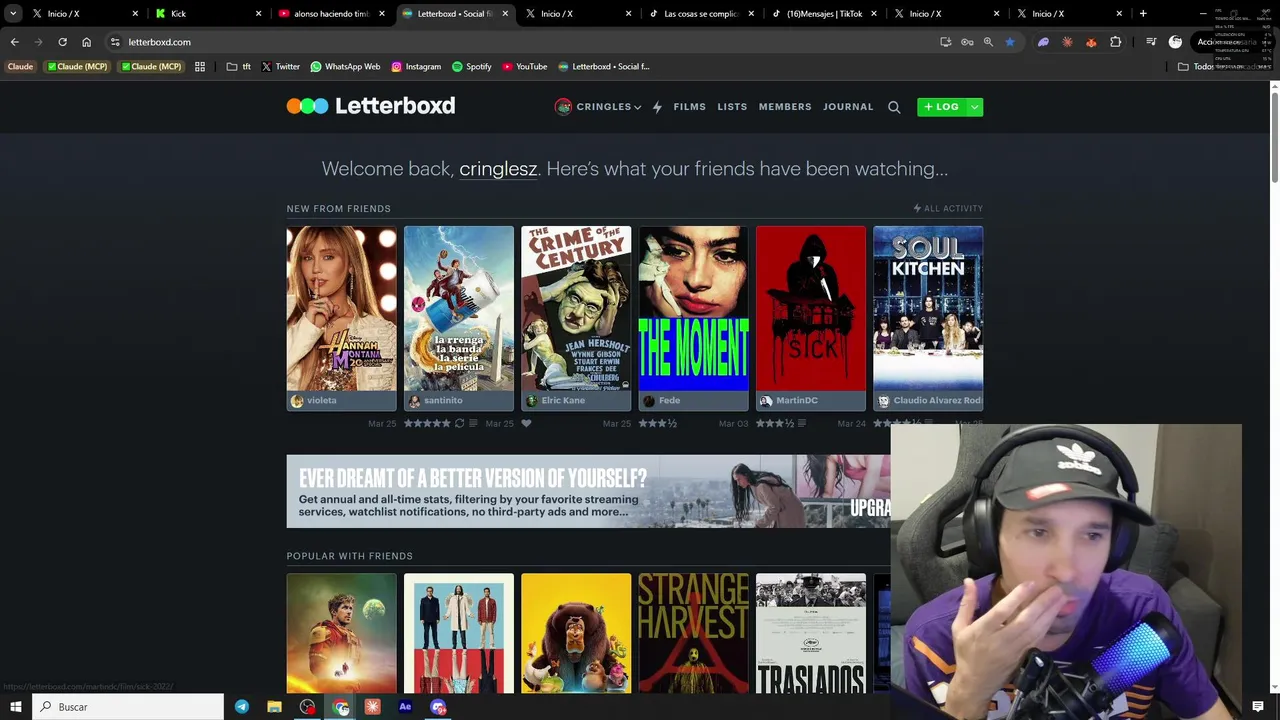Open the lightning bolt activity icon
The image size is (1280, 720).
(x=657, y=107)
